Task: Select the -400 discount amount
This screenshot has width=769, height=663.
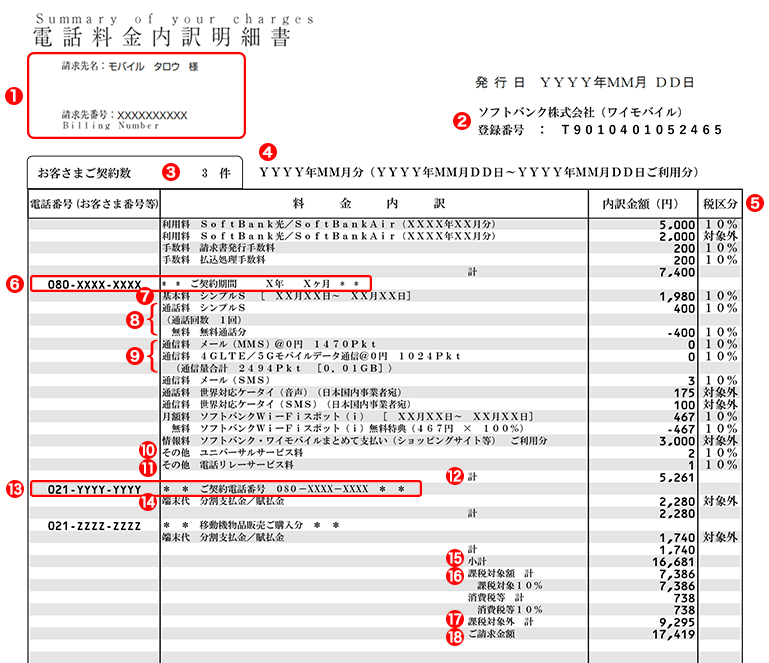Action: pyautogui.click(x=682, y=333)
